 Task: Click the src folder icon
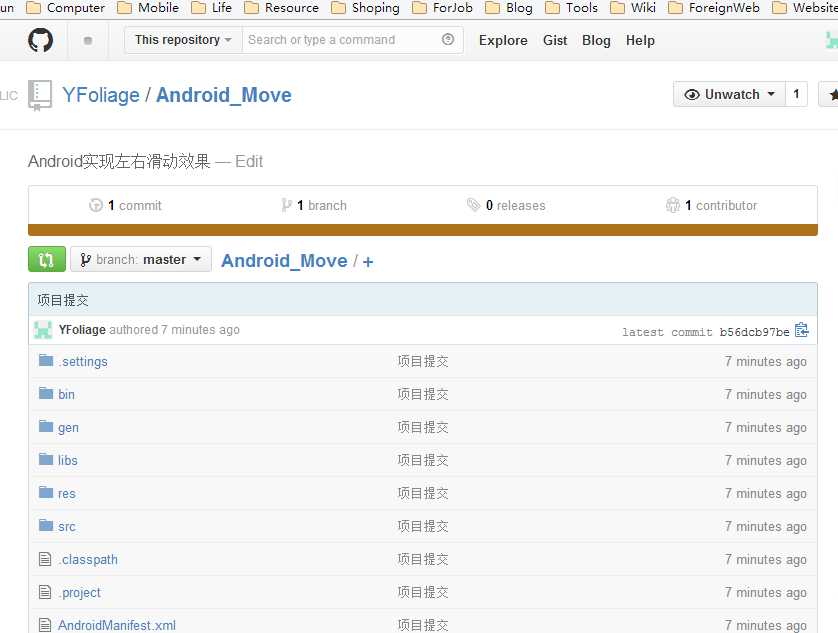(x=46, y=526)
